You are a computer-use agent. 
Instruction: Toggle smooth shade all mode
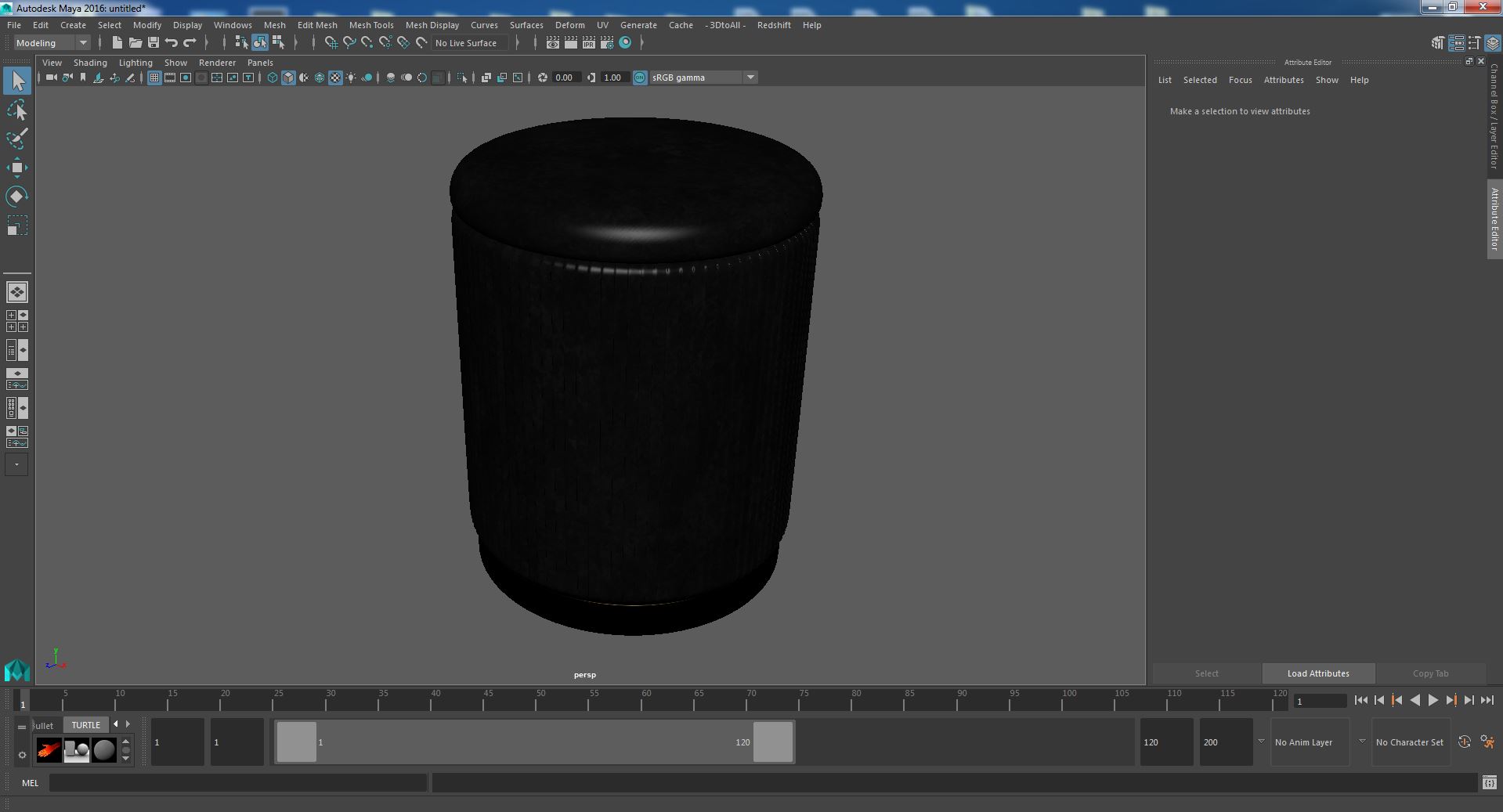(x=288, y=78)
